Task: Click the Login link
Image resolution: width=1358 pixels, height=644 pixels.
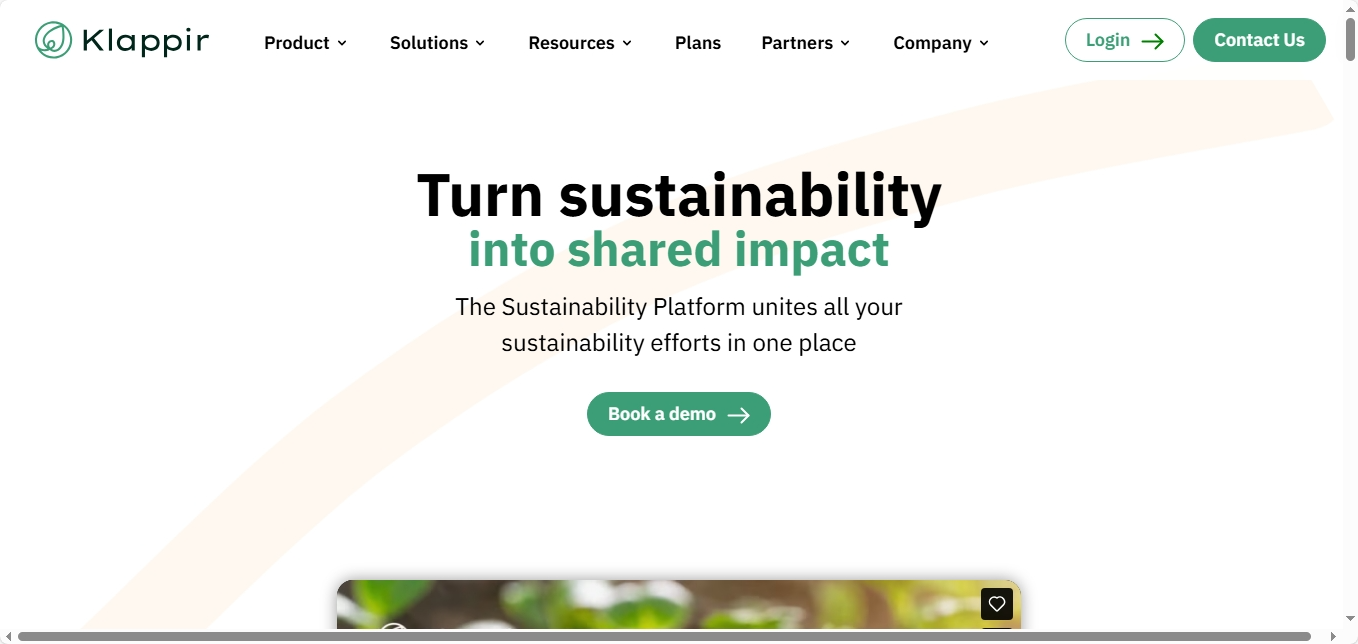Action: coord(1108,40)
